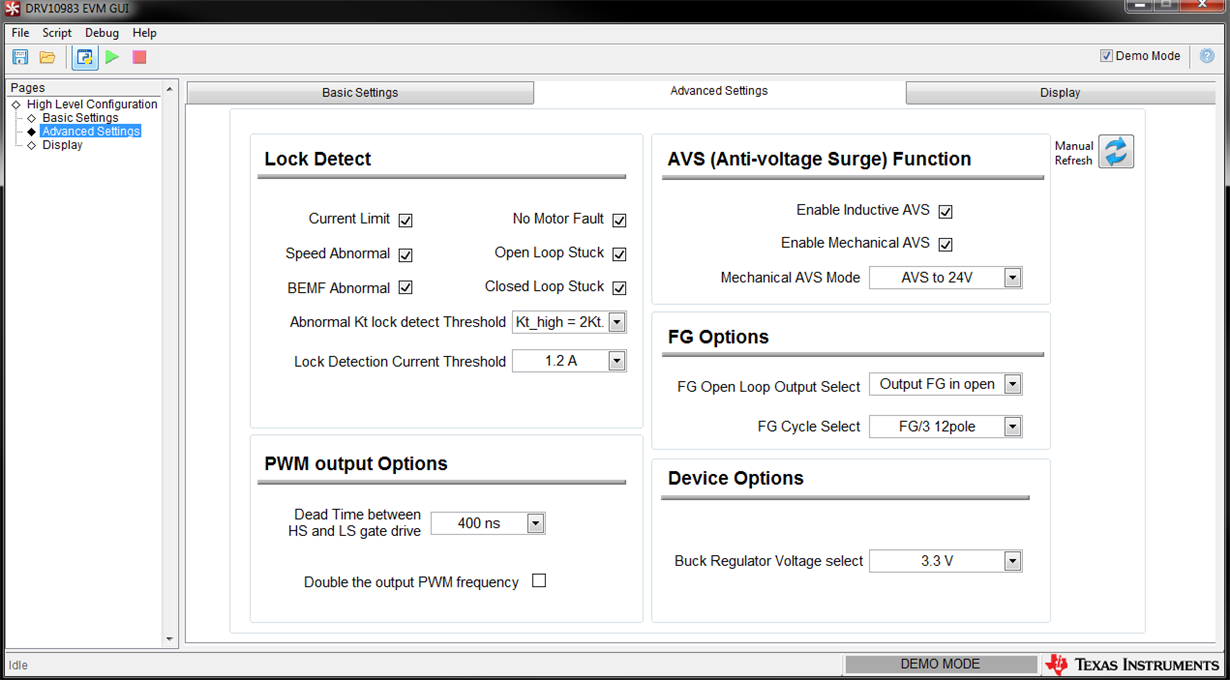Click the Save toolbar icon
1230x680 pixels.
click(20, 57)
